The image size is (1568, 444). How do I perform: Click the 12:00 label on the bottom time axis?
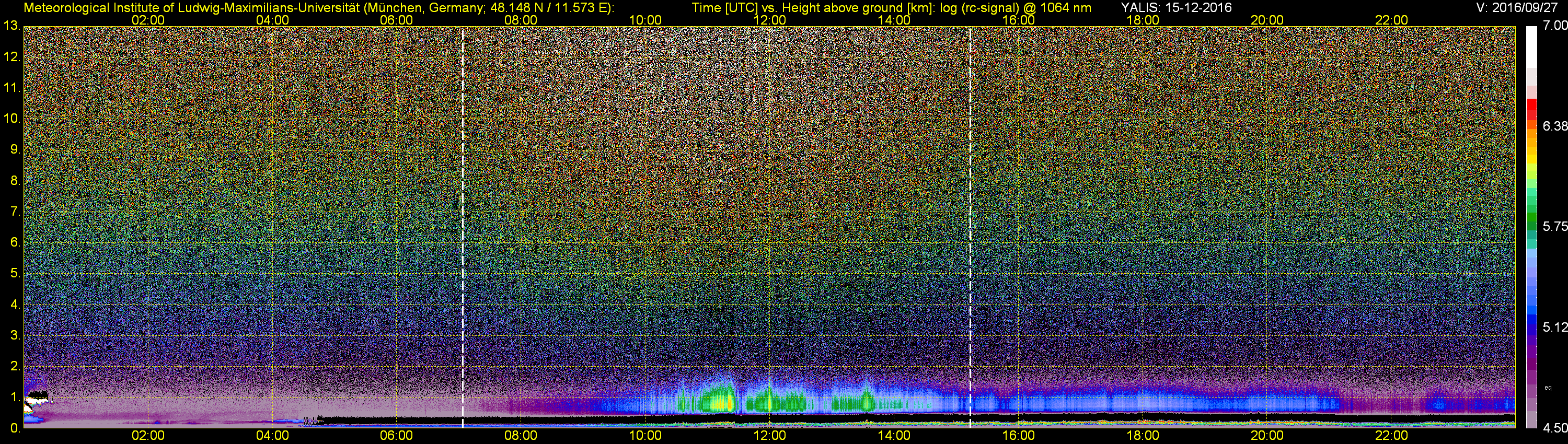pos(769,436)
